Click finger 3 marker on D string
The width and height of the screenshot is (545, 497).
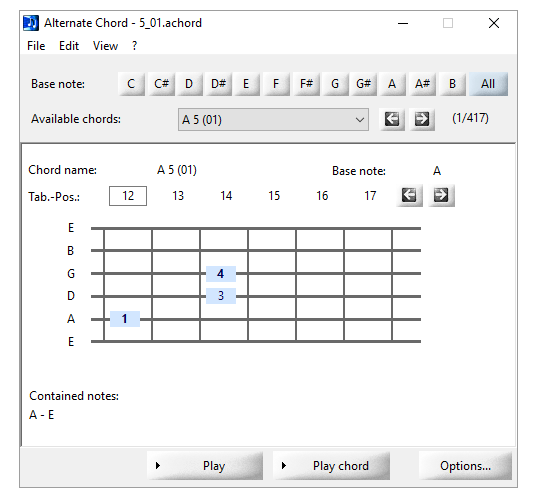tap(221, 296)
